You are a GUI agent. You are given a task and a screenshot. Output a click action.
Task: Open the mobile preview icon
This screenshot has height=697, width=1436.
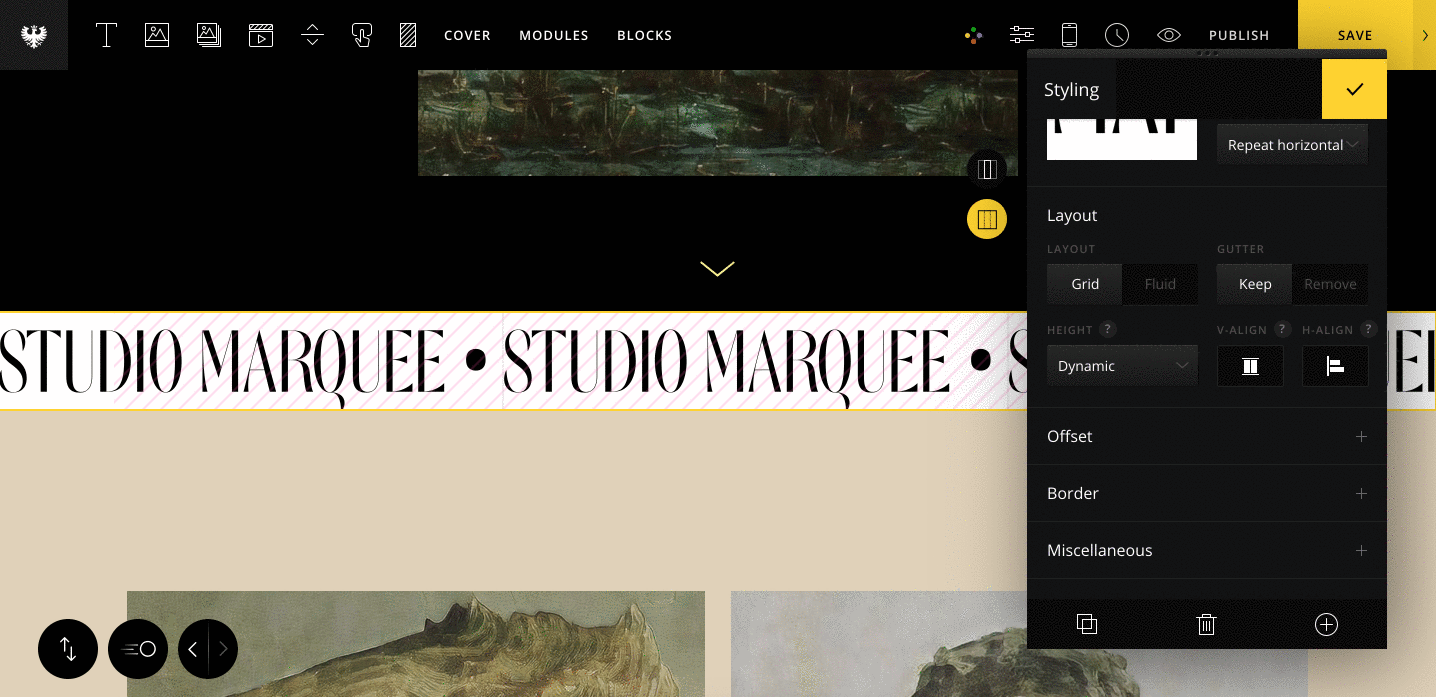[1069, 35]
